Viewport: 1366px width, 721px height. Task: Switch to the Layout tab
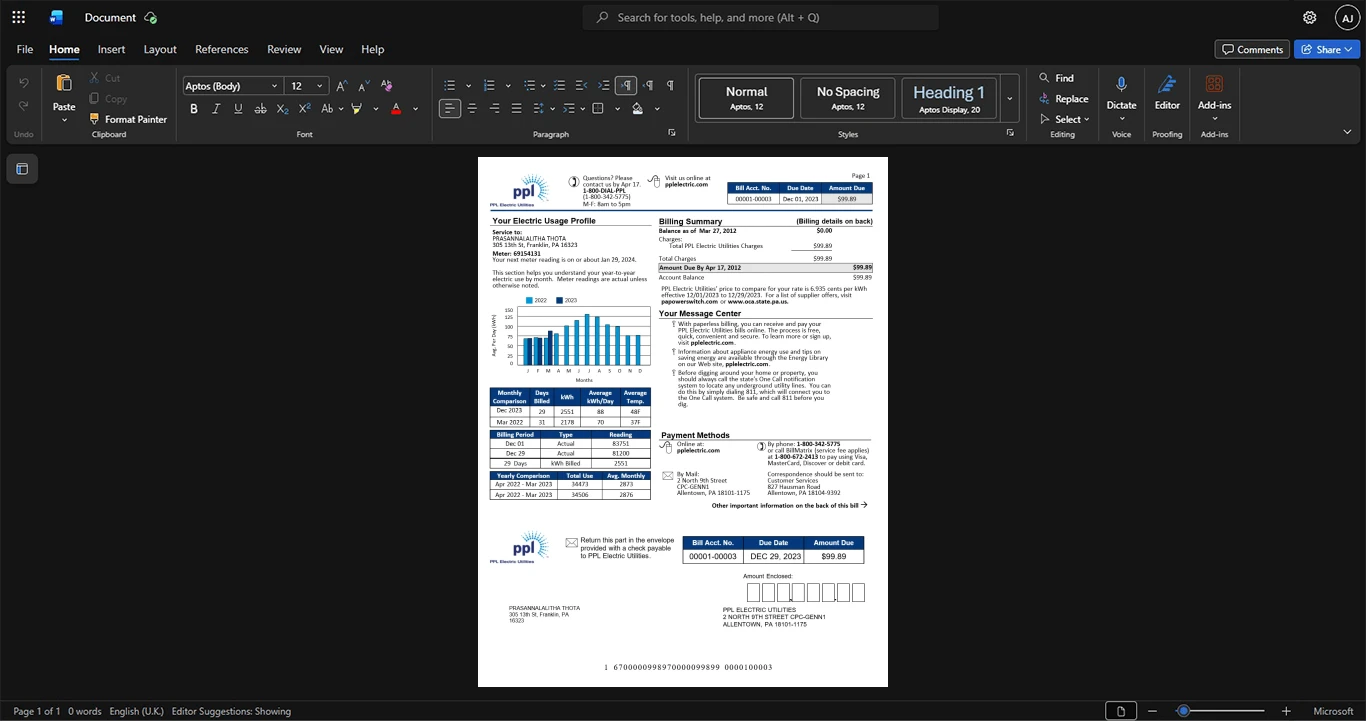tap(160, 49)
